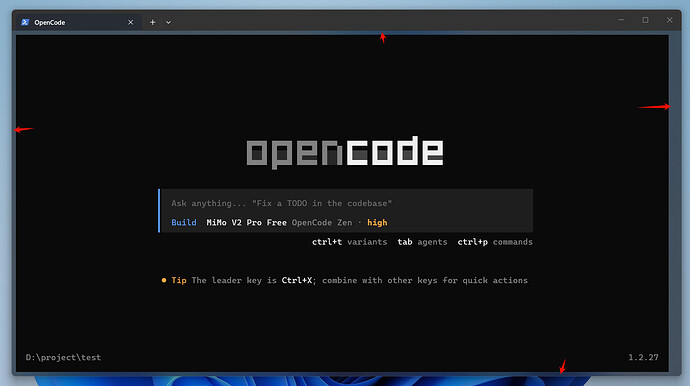Expand the new tab profile dropdown
The height and width of the screenshot is (386, 690).
168,22
